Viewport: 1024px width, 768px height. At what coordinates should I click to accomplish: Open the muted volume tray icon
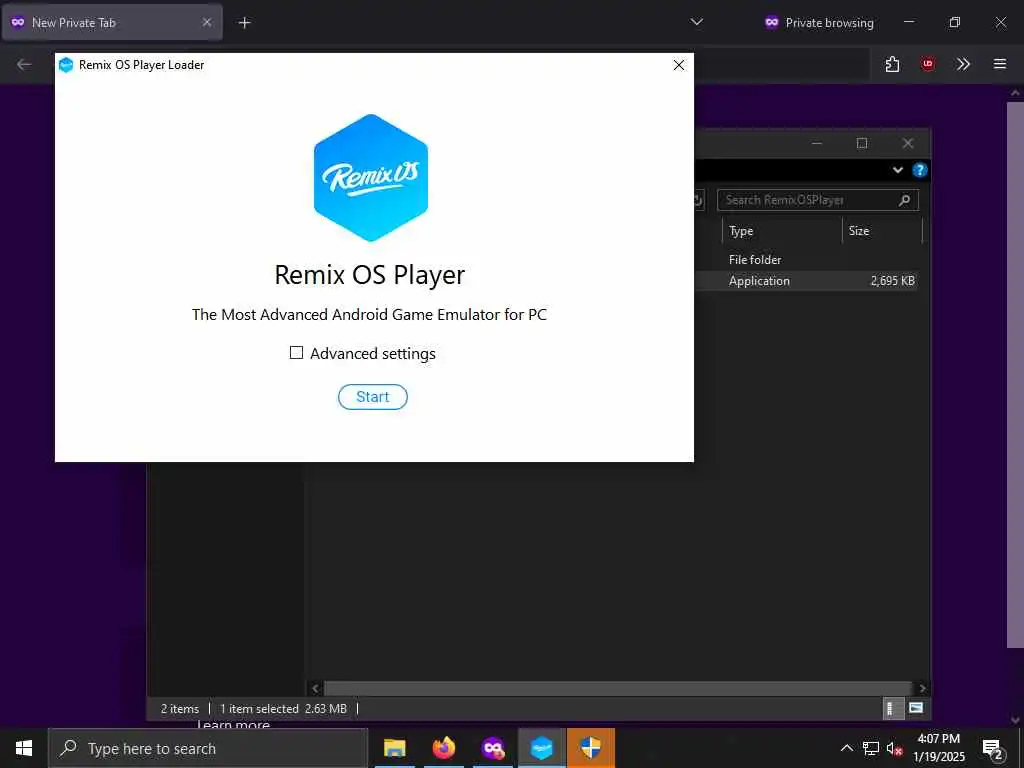(x=895, y=748)
